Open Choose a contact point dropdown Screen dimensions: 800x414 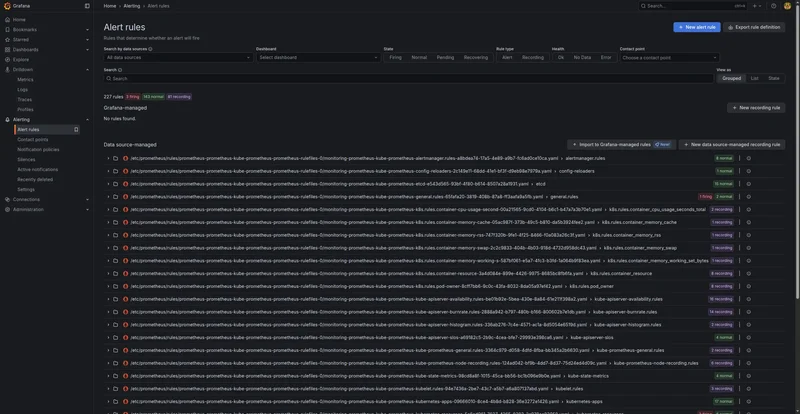coord(669,58)
